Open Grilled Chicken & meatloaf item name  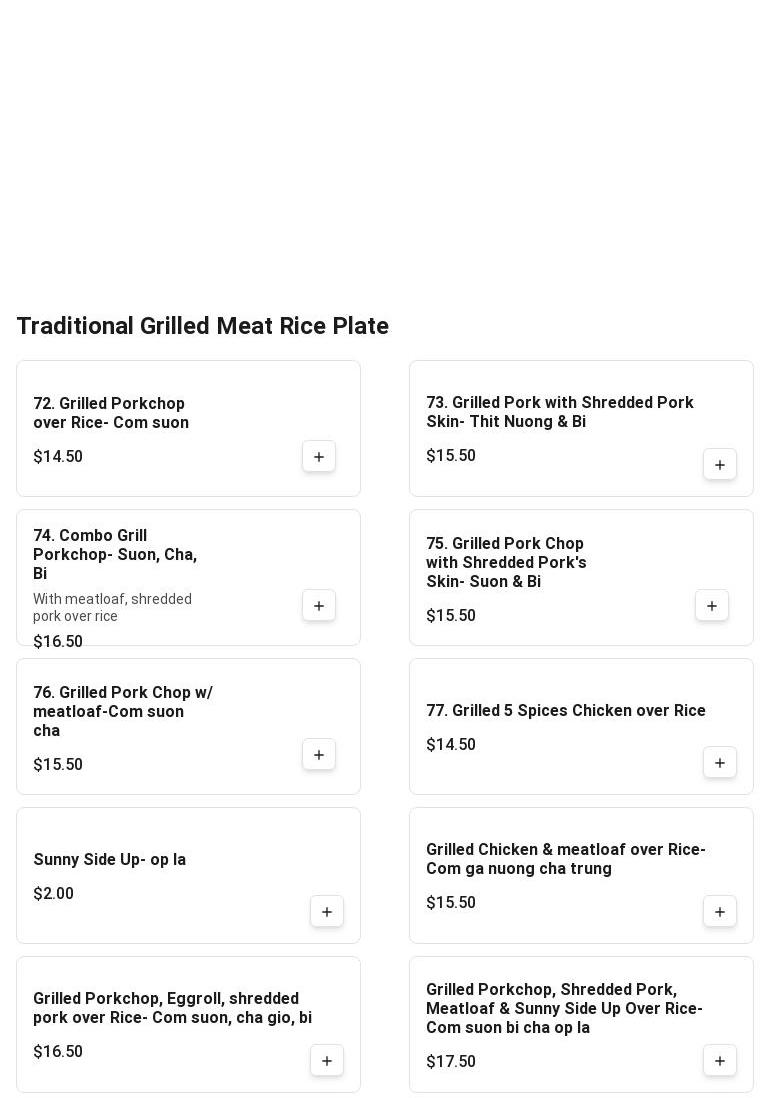point(565,859)
